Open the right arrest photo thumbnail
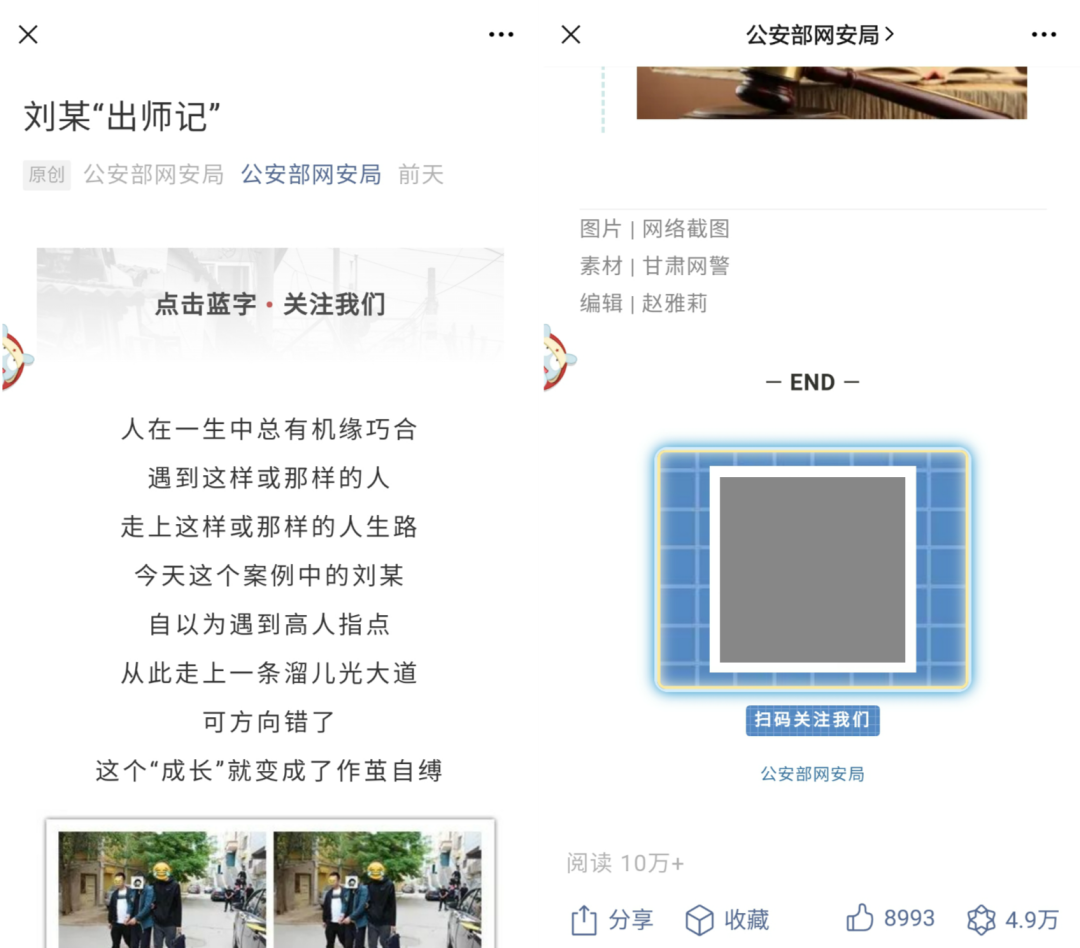 [377, 889]
